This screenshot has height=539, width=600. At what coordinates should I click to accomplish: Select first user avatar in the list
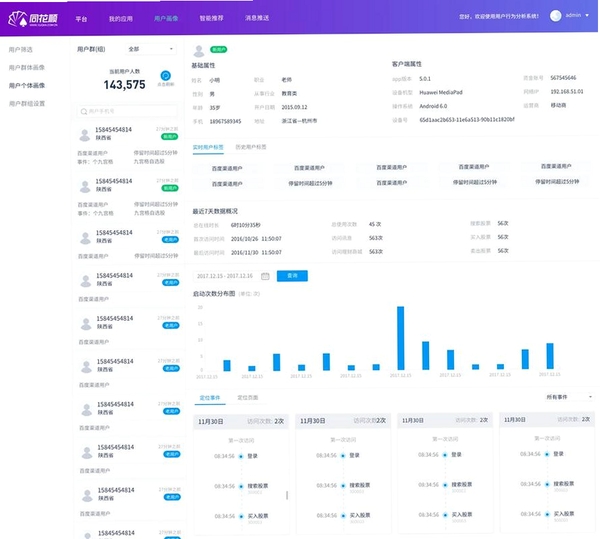click(x=84, y=135)
